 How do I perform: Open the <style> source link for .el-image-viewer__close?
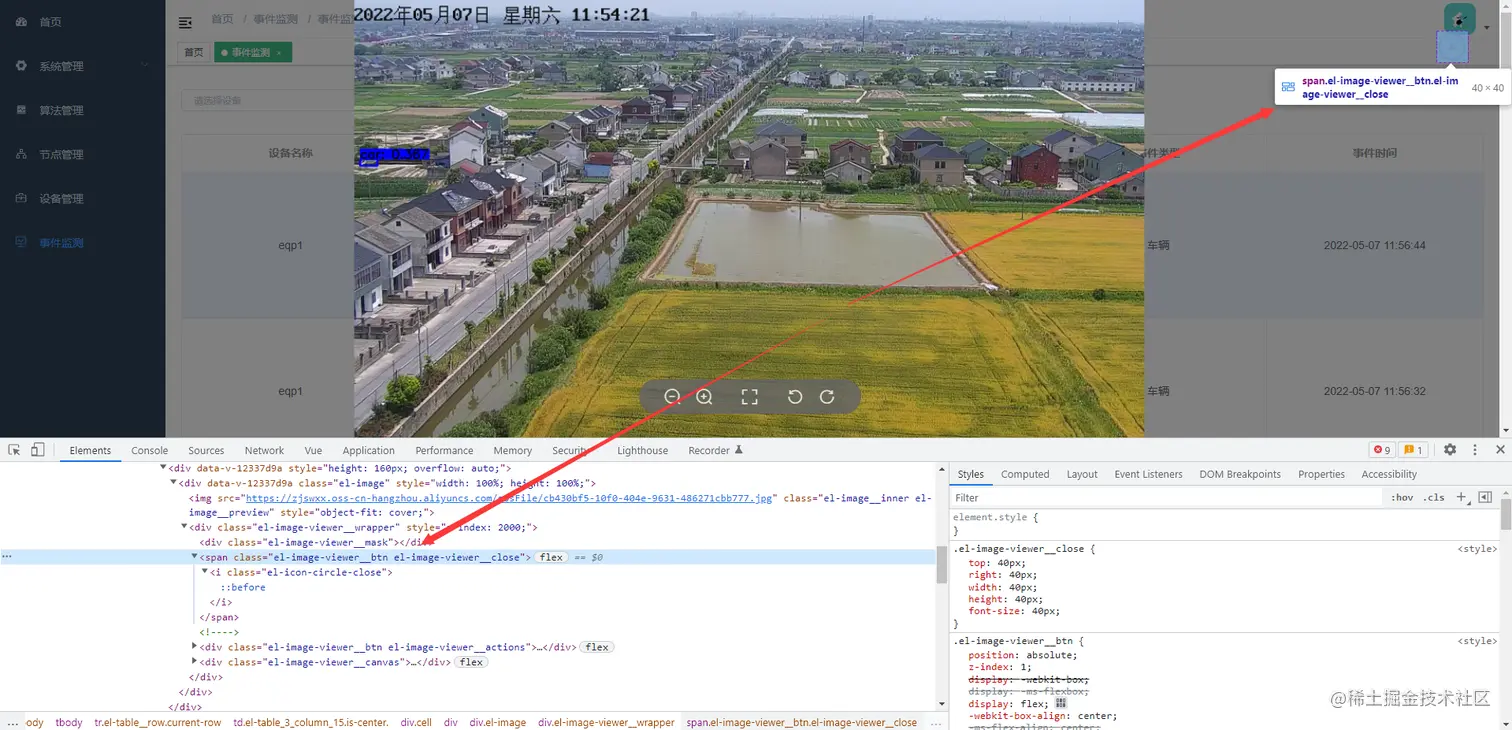pos(1477,548)
